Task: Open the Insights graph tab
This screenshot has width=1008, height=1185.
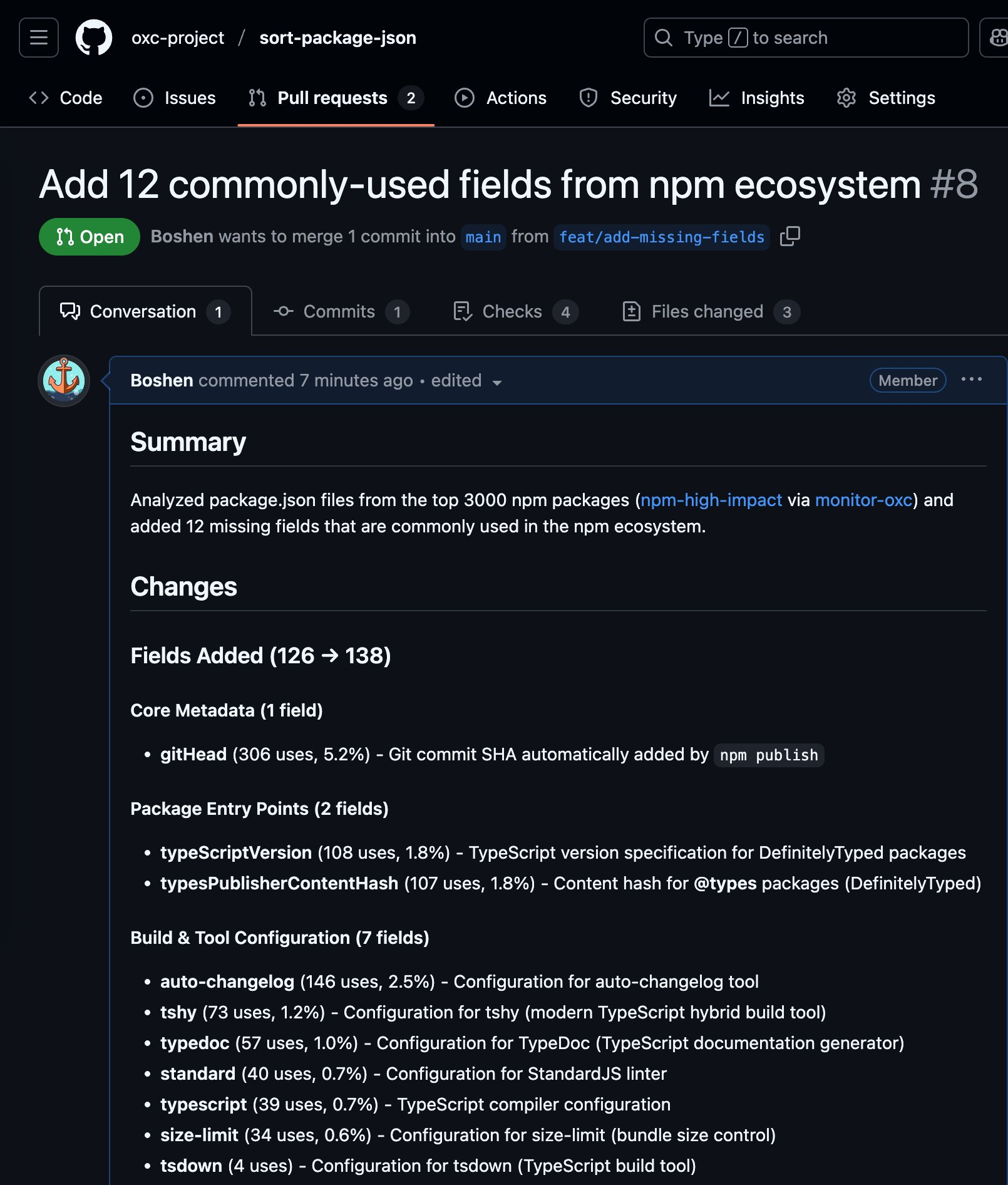Action: click(756, 98)
